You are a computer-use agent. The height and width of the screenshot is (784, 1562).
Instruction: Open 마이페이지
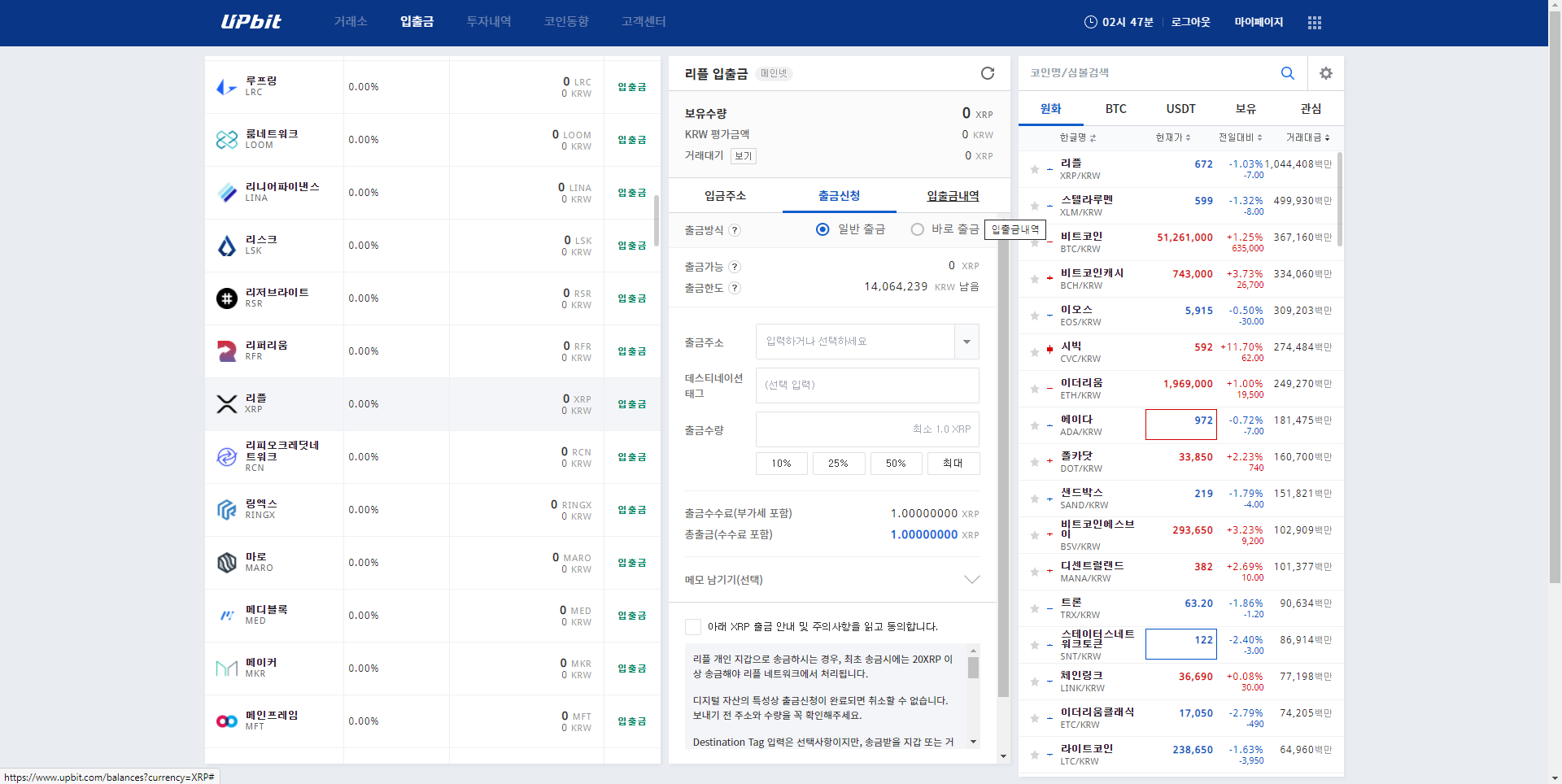pyautogui.click(x=1259, y=22)
